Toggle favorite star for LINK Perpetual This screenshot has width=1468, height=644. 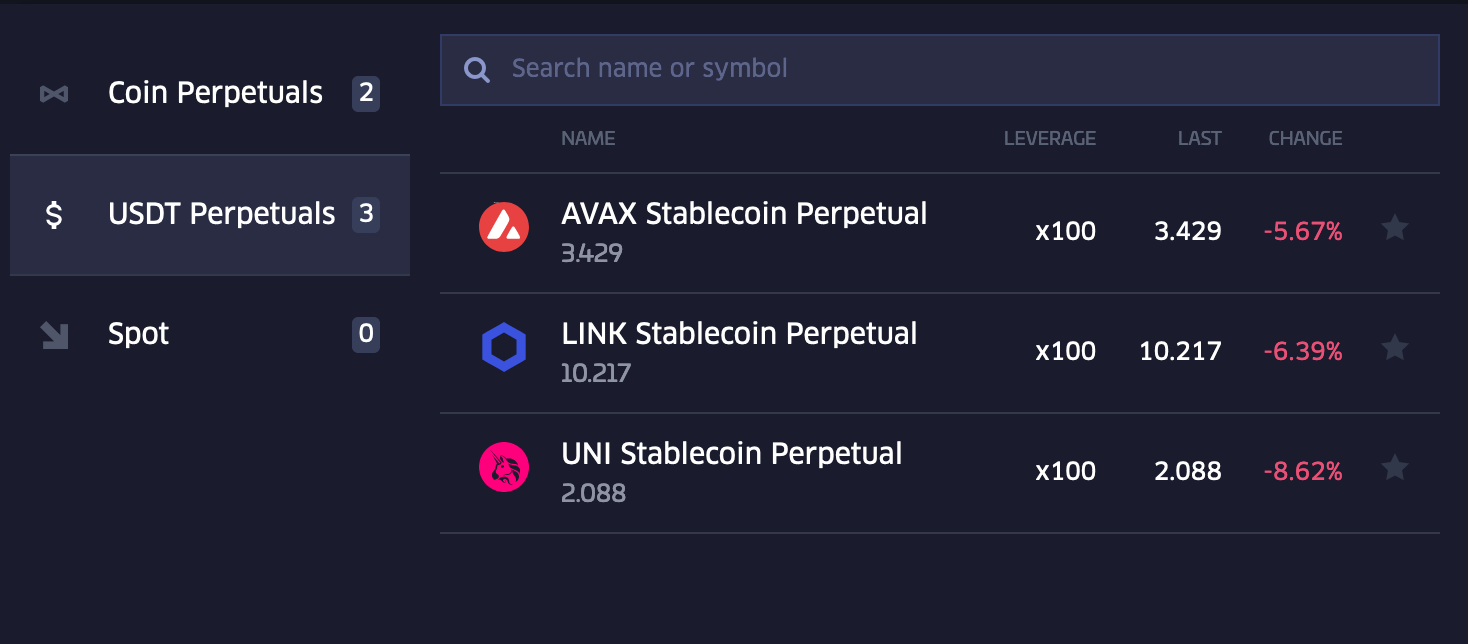click(x=1394, y=349)
